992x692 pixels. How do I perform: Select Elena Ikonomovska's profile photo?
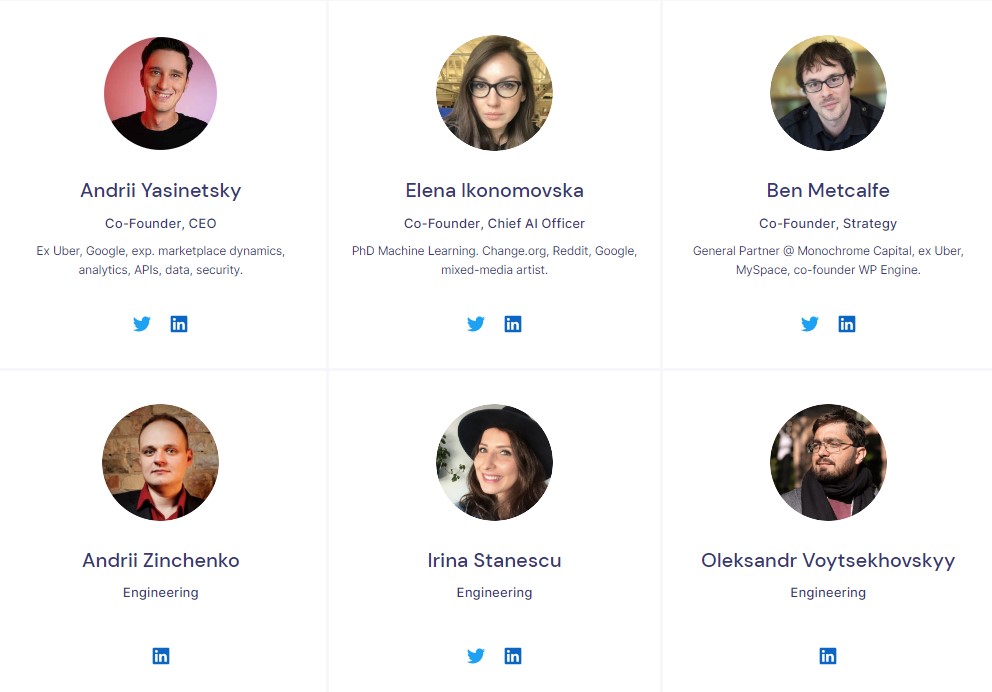tap(494, 93)
